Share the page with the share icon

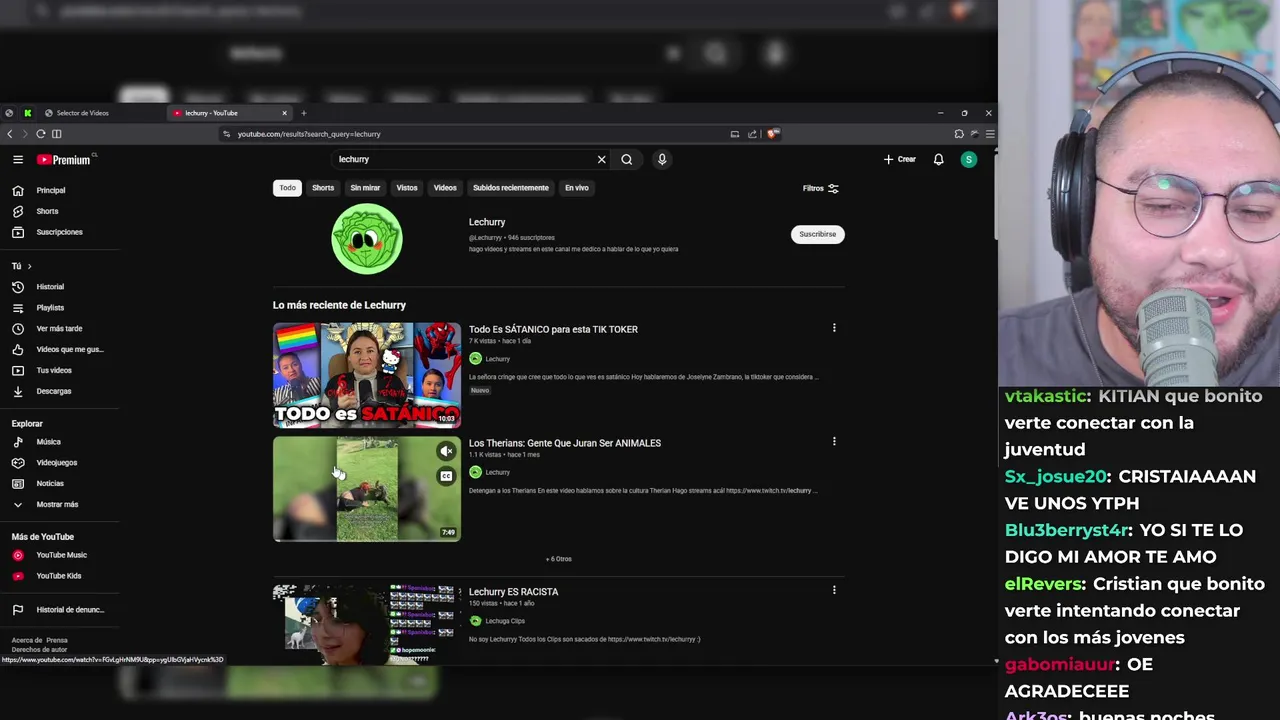[x=752, y=134]
